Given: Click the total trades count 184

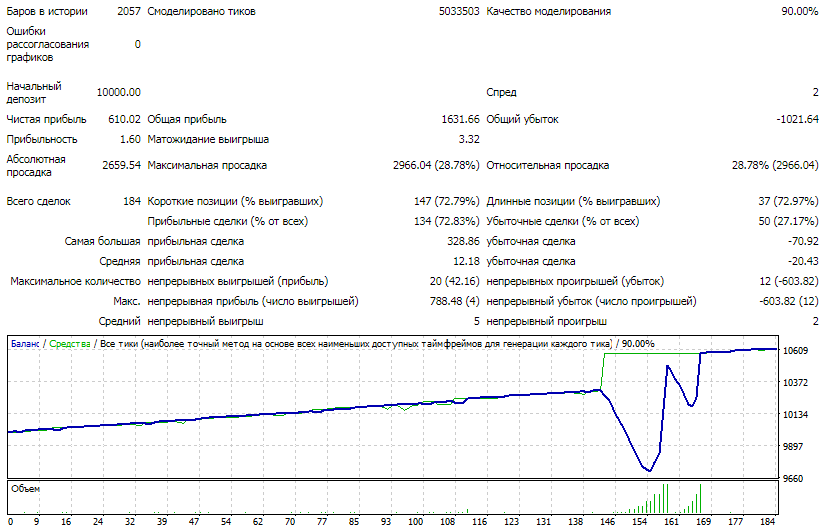Looking at the screenshot, I should (x=131, y=201).
